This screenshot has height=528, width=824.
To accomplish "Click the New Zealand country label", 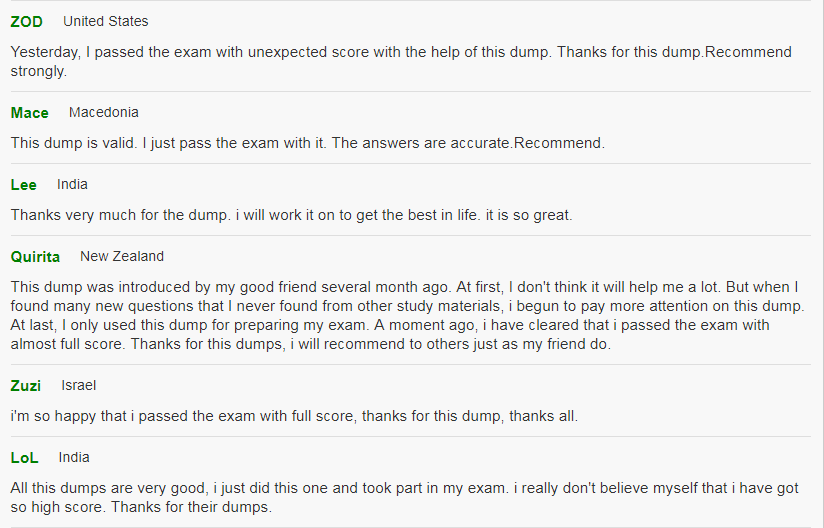I will click(122, 256).
